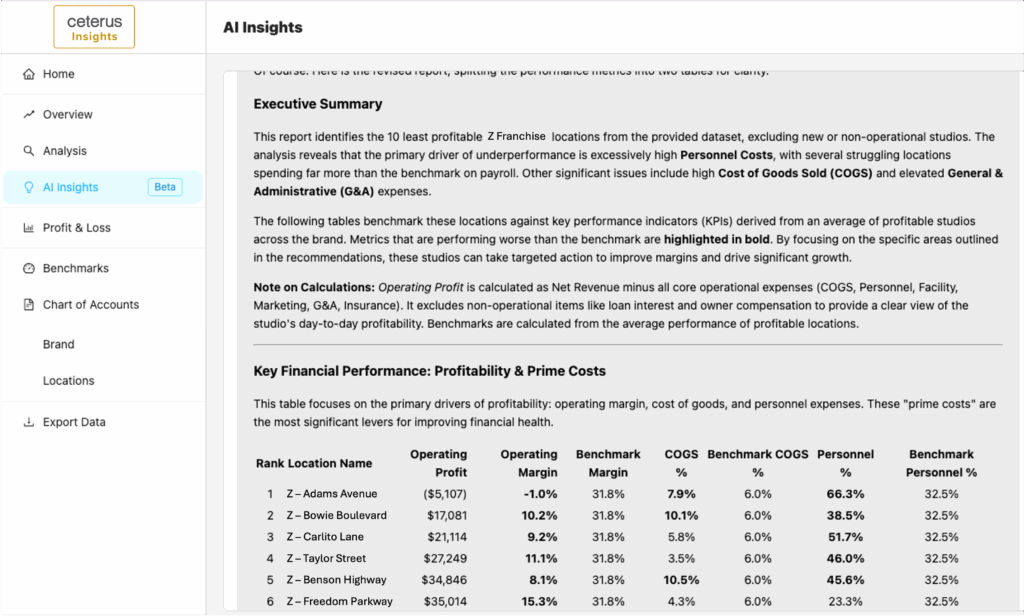The width and height of the screenshot is (1024, 616).
Task: Click the Rank column header
Action: 270,463
